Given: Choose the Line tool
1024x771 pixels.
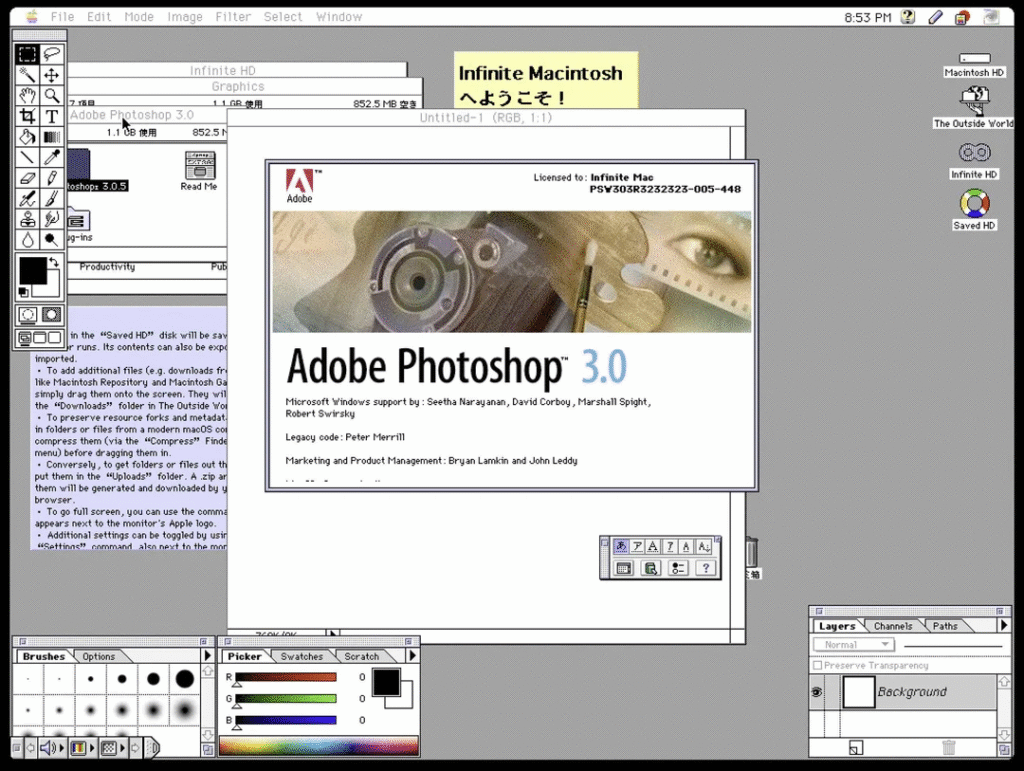Looking at the screenshot, I should pyautogui.click(x=27, y=157).
